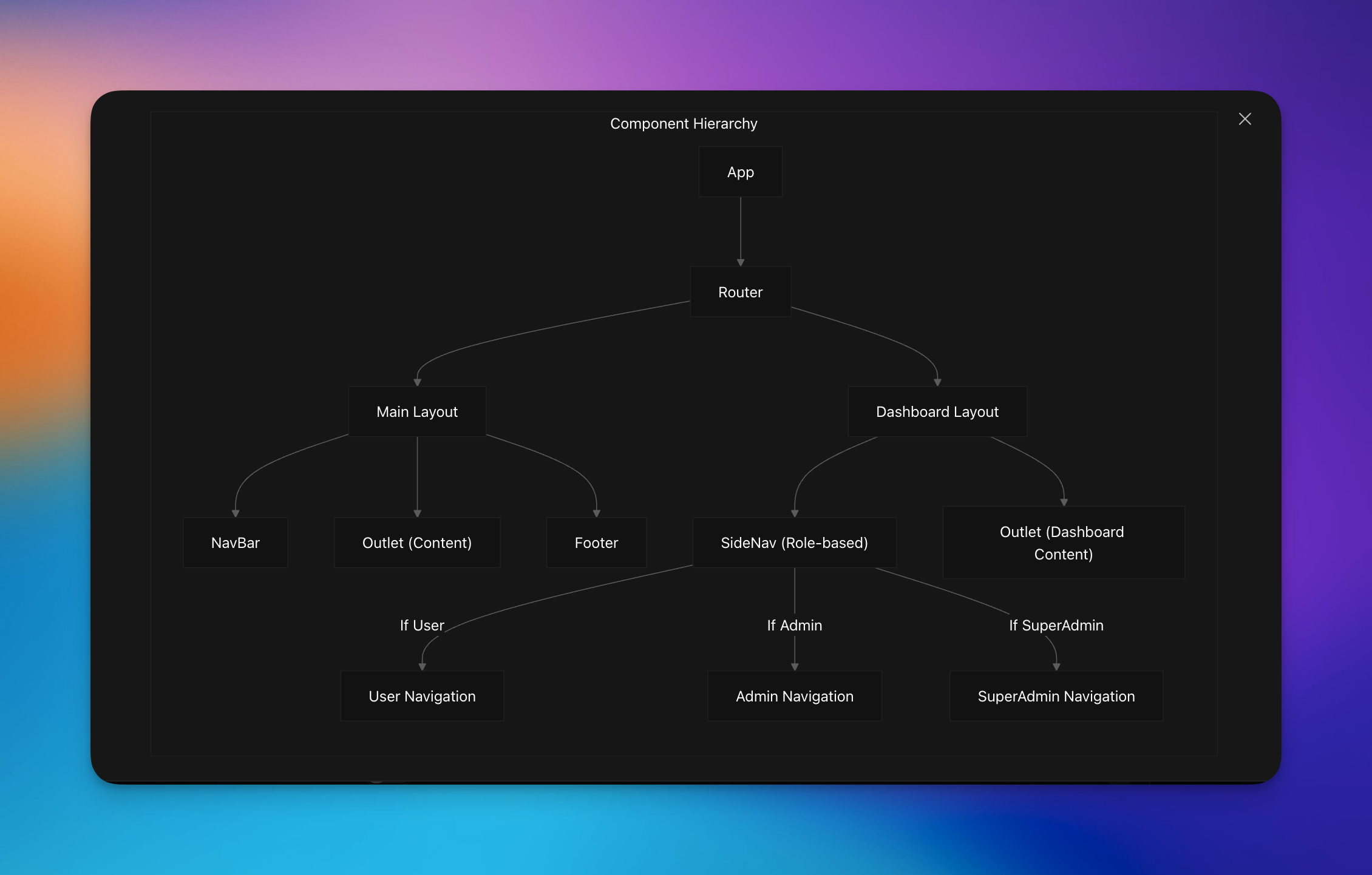Select the User Navigation node
The width and height of the screenshot is (1372, 875).
422,696
